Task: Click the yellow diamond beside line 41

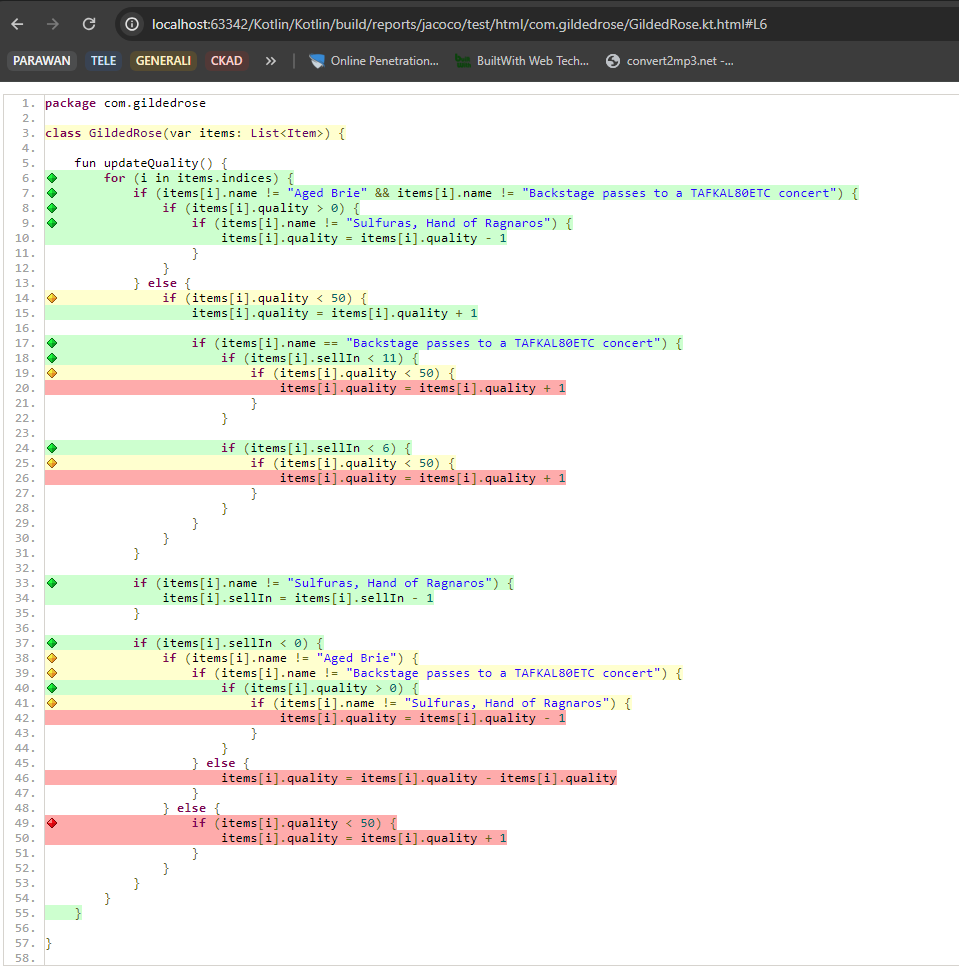Action: tap(52, 703)
